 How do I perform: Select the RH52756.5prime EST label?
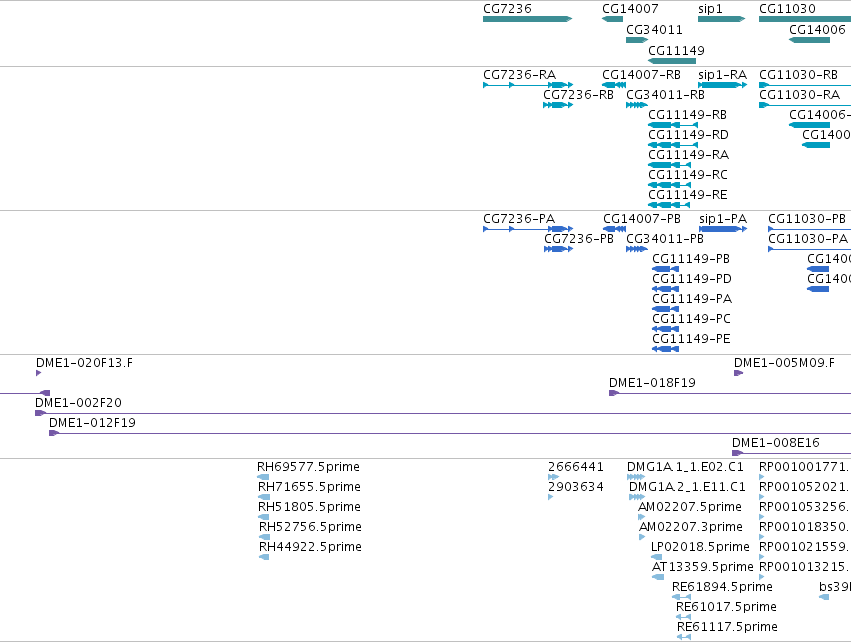[x=310, y=527]
